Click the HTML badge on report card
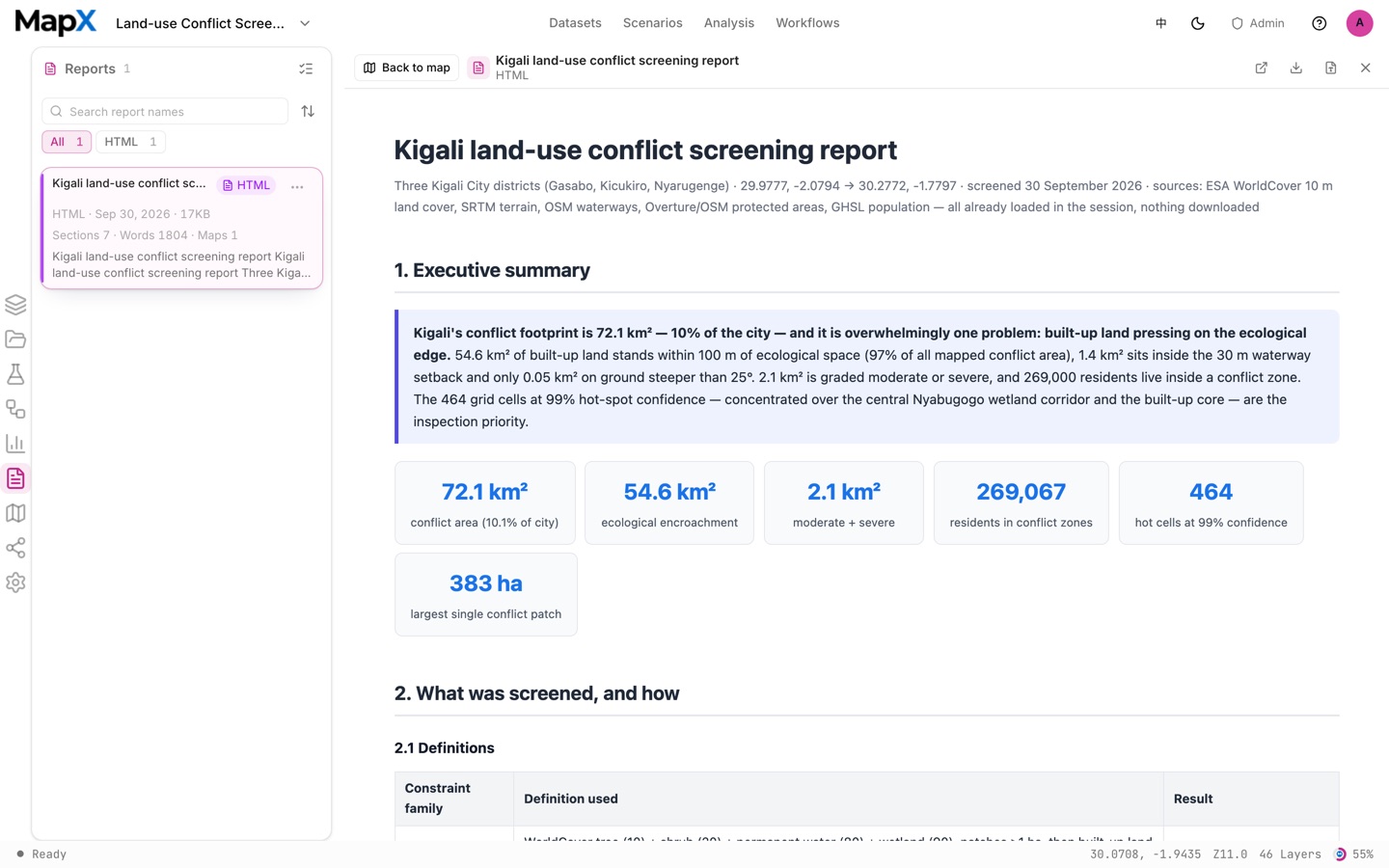Screen dimensions: 1389x868 coord(246,185)
